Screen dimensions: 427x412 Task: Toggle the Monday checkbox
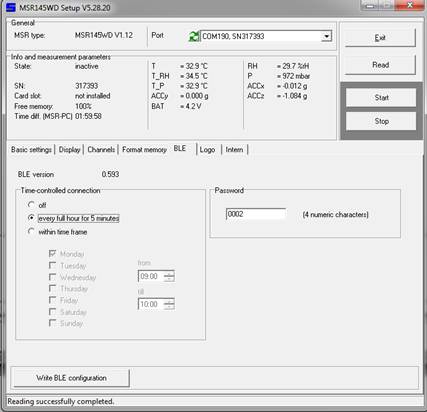pyautogui.click(x=52, y=254)
